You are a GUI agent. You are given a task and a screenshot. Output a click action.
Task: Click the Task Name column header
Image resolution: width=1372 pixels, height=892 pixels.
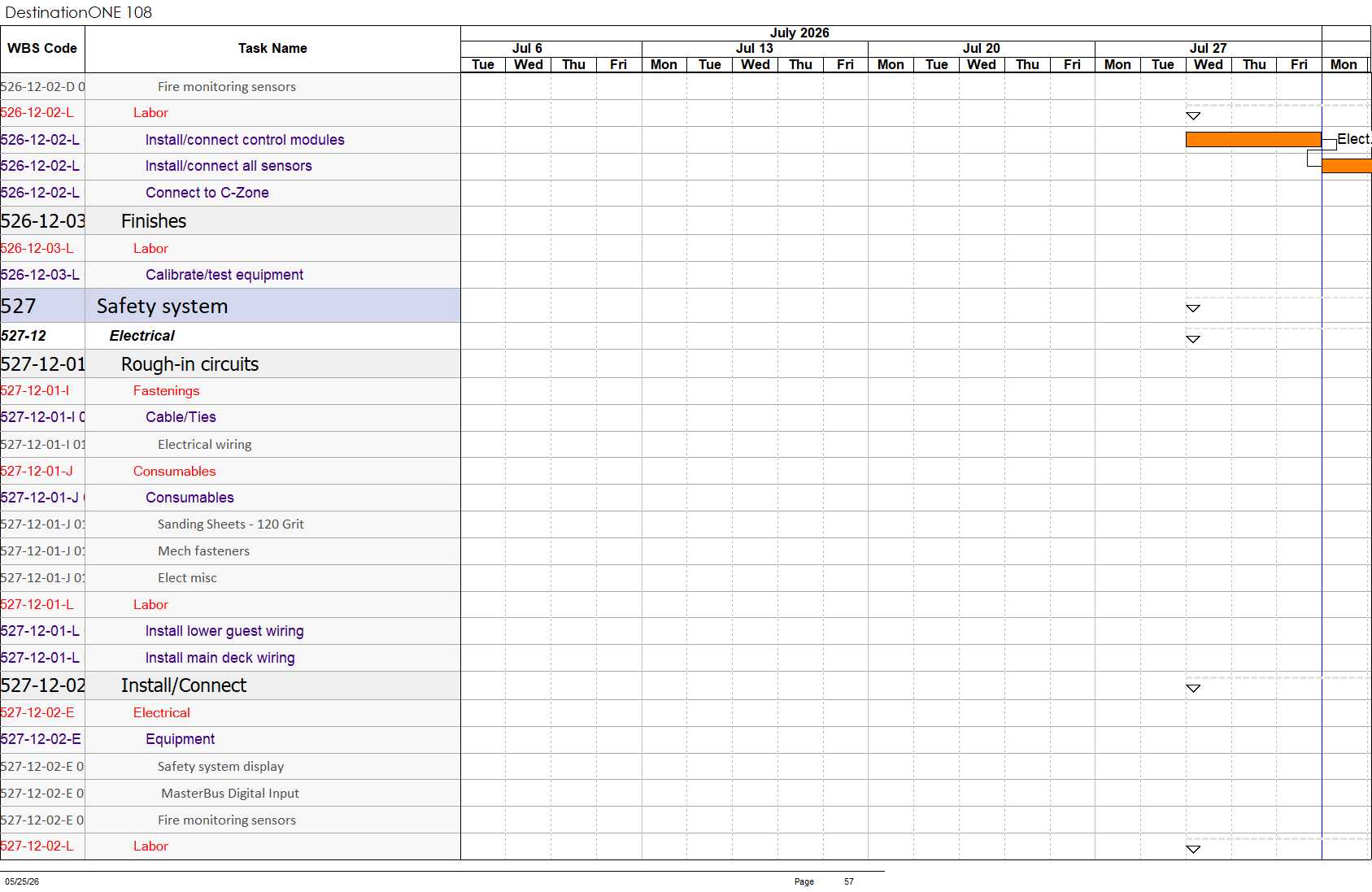(272, 49)
